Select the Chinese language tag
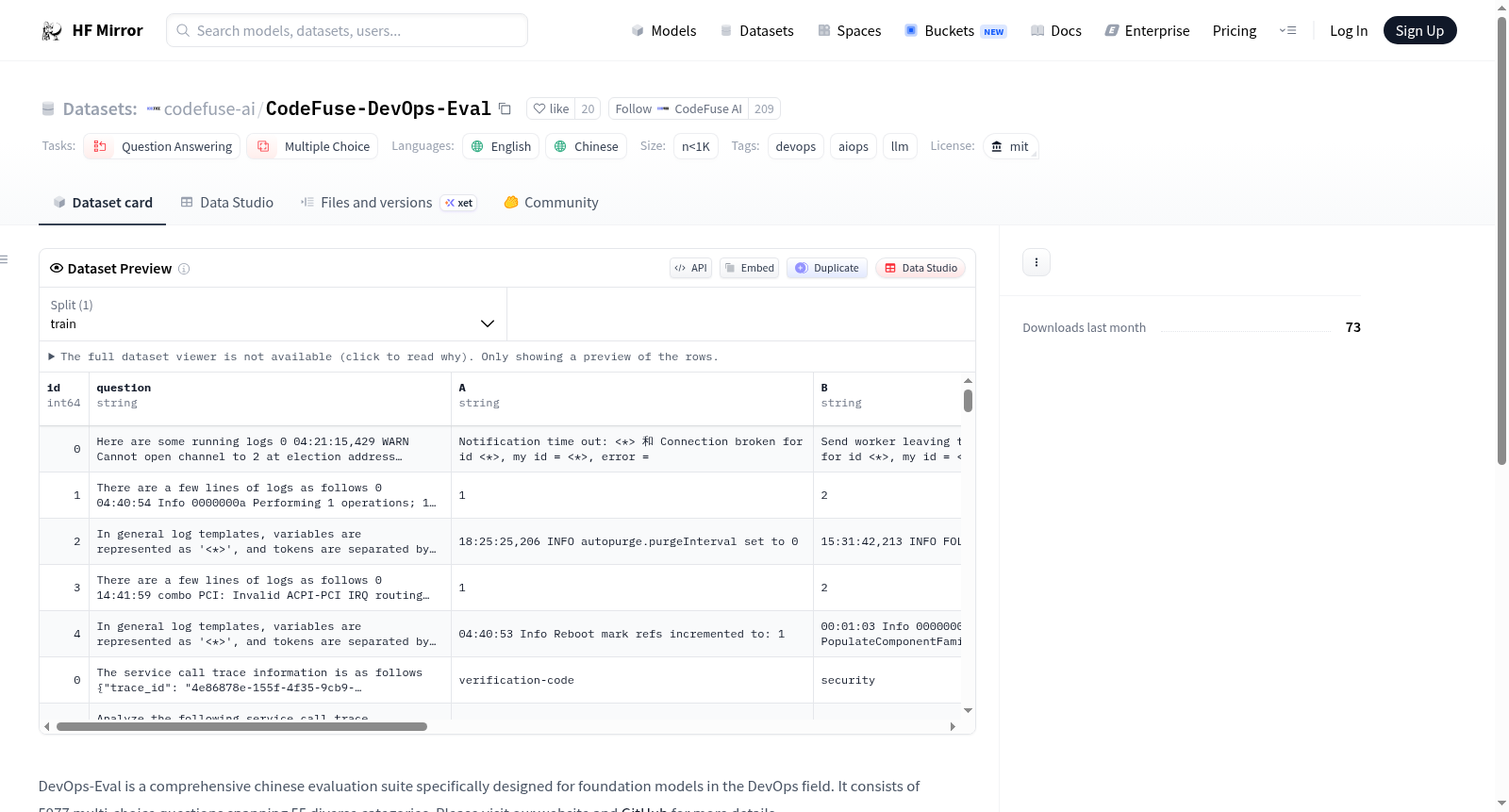This screenshot has height=812, width=1509. (586, 146)
